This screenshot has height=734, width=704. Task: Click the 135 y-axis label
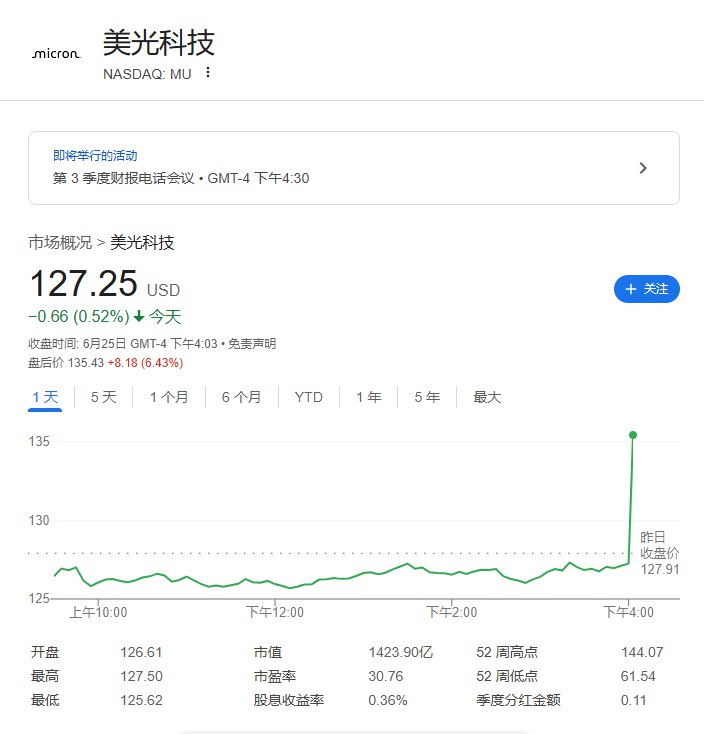click(39, 441)
